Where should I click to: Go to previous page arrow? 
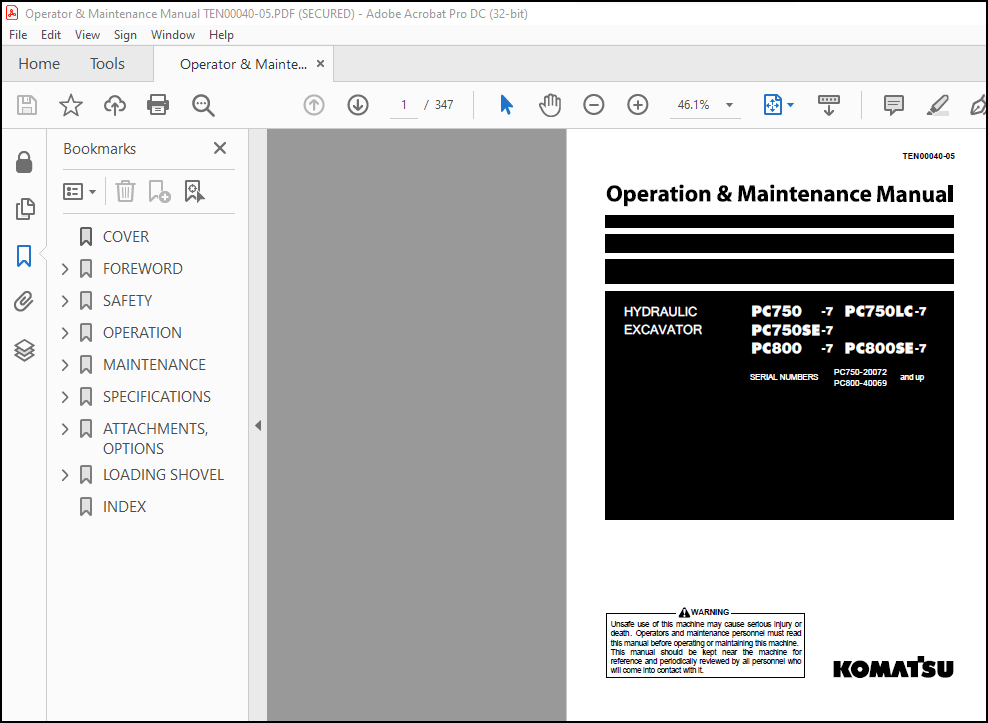point(314,105)
